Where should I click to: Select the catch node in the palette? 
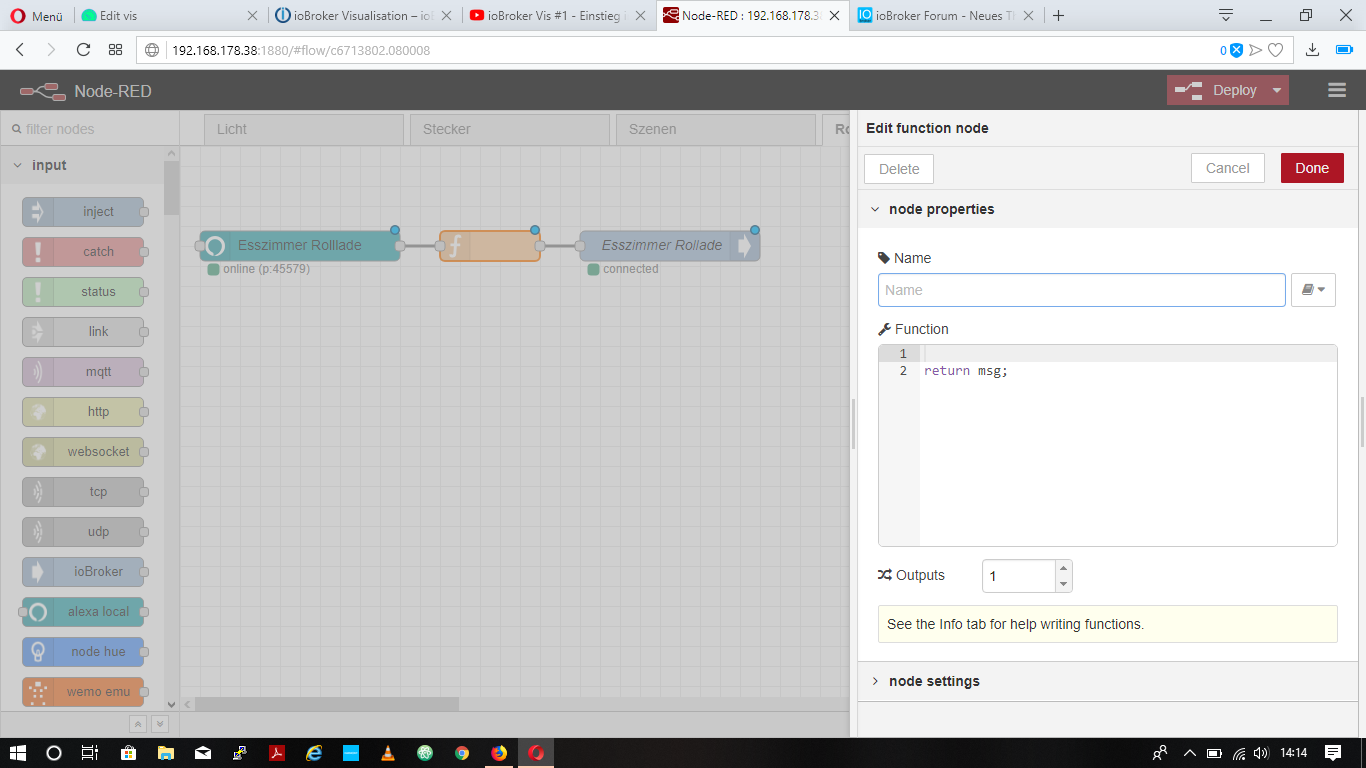(83, 252)
